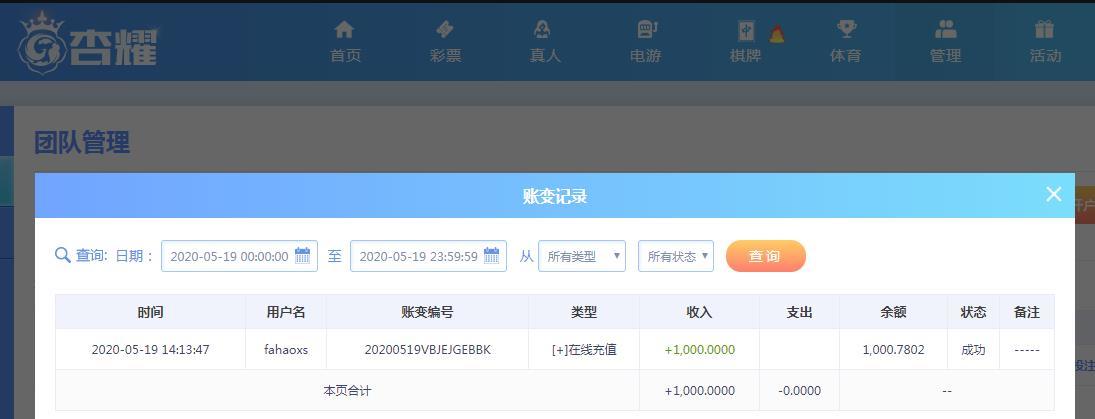Click the 收入 column header
The height and width of the screenshot is (419, 1095).
click(700, 312)
